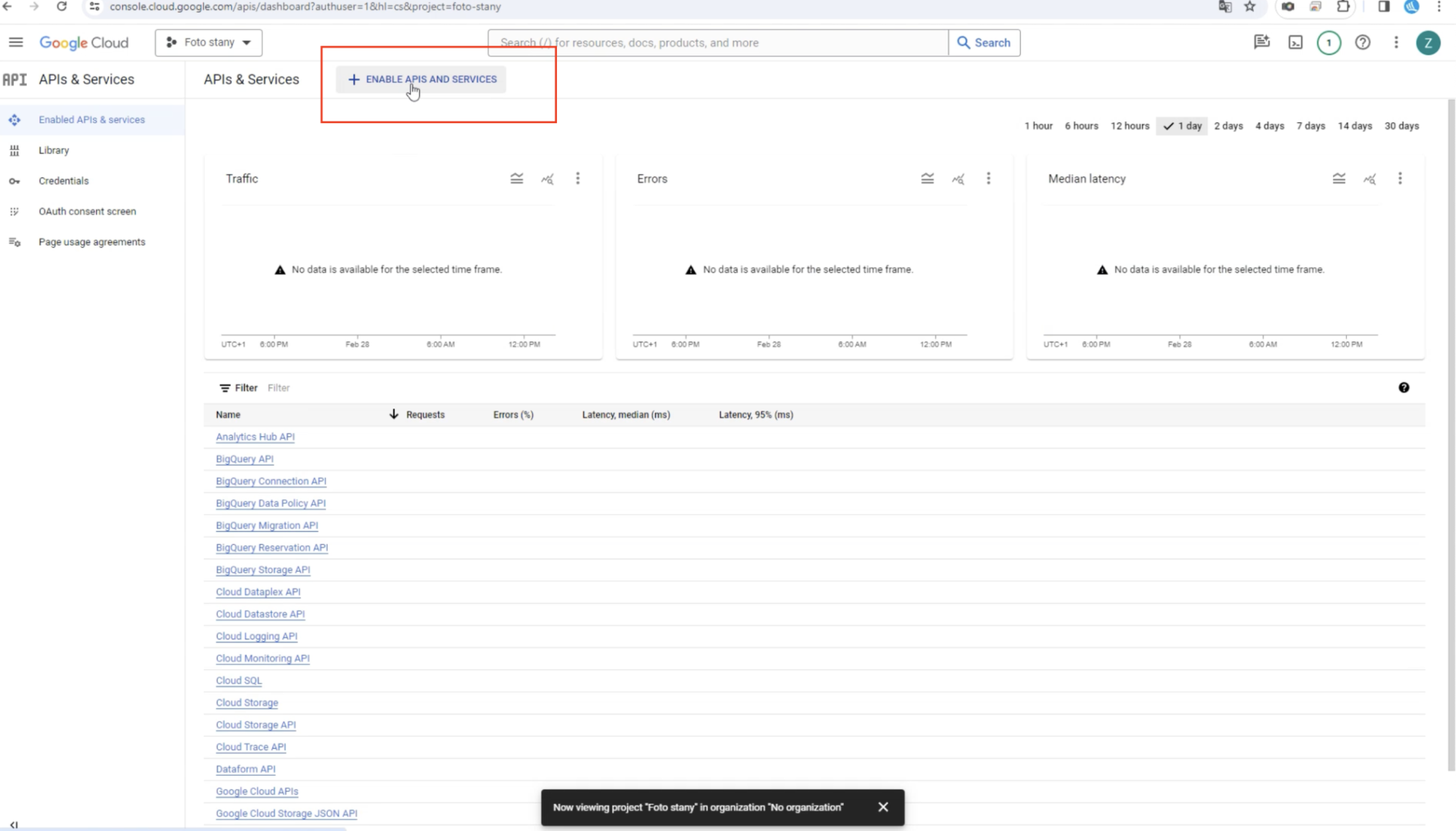Select the 30 days time range
Screen dimensions: 1456x831
pyautogui.click(x=1401, y=125)
